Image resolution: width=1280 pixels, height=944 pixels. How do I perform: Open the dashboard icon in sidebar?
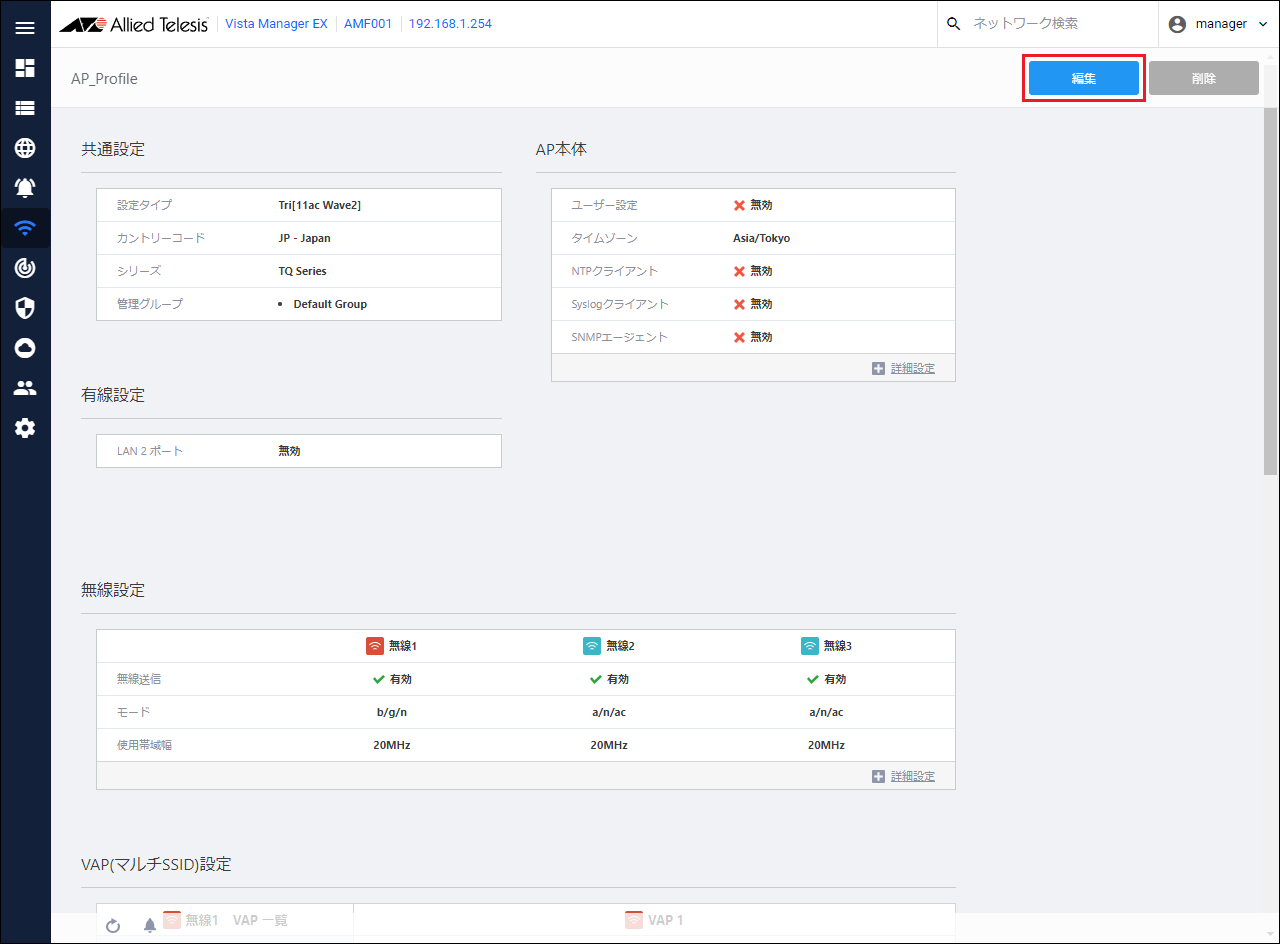point(25,68)
